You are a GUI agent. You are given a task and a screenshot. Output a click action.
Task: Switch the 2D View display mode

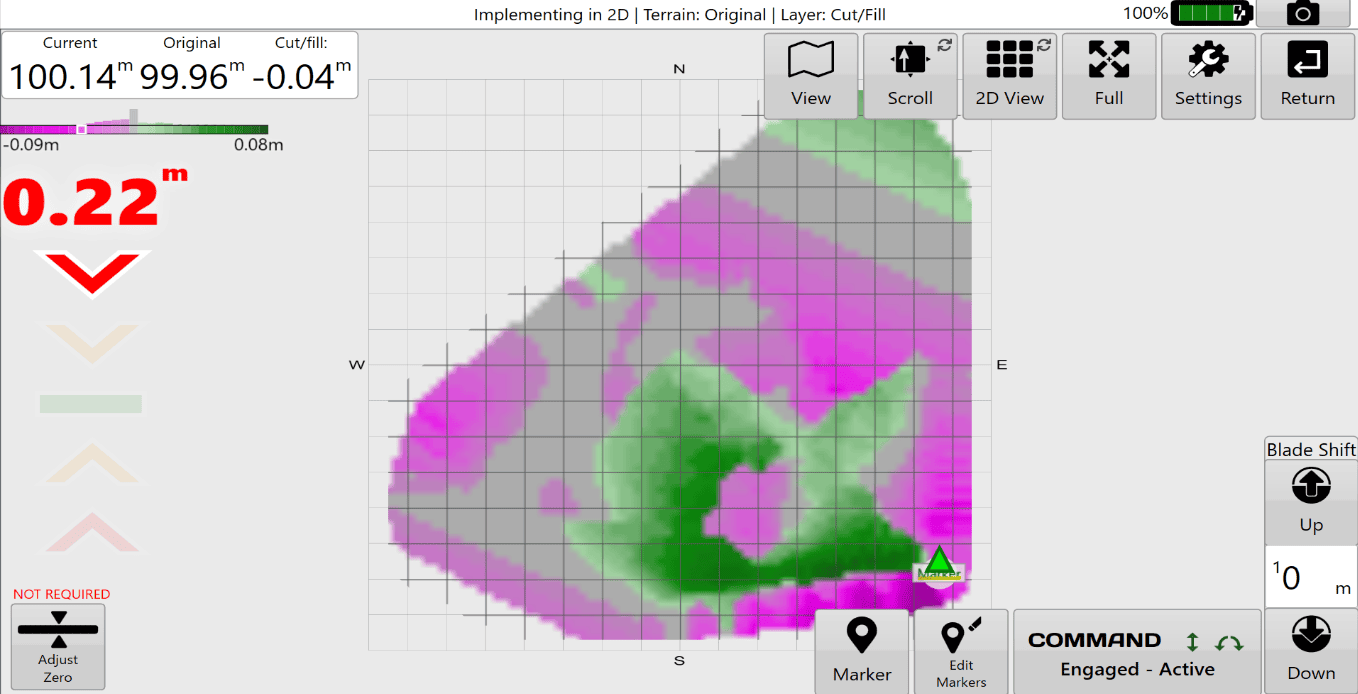[1010, 76]
